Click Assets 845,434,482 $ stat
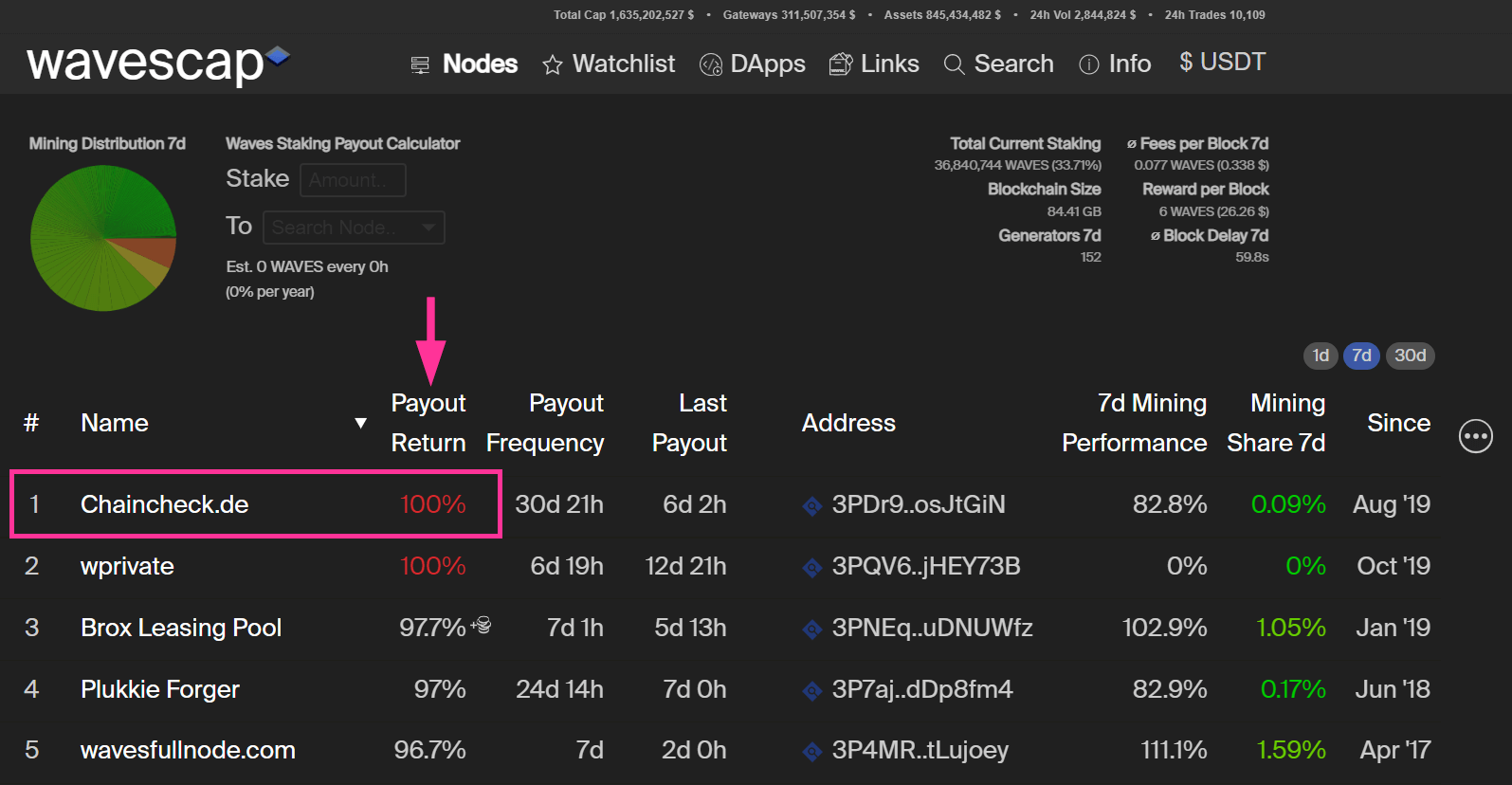 942,15
